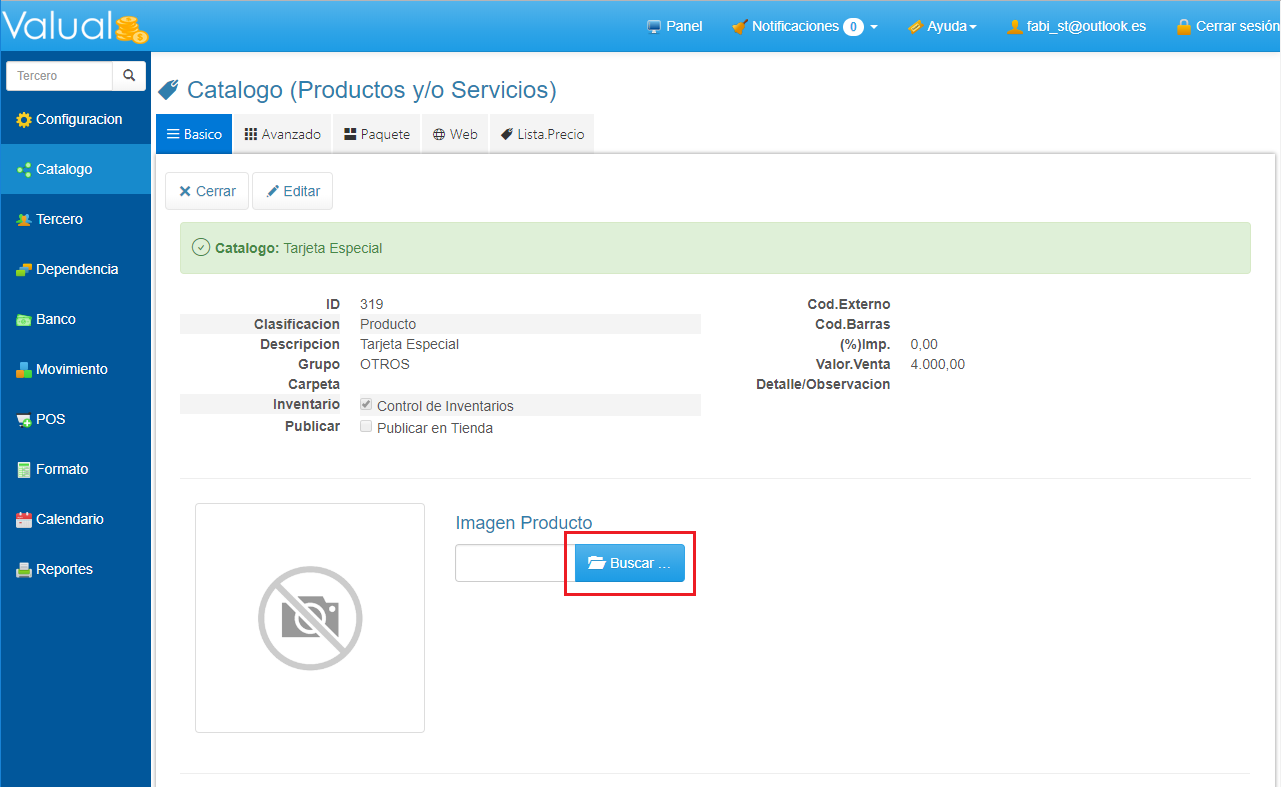The image size is (1281, 787).
Task: Open Calendario in the sidebar
Action: point(69,519)
